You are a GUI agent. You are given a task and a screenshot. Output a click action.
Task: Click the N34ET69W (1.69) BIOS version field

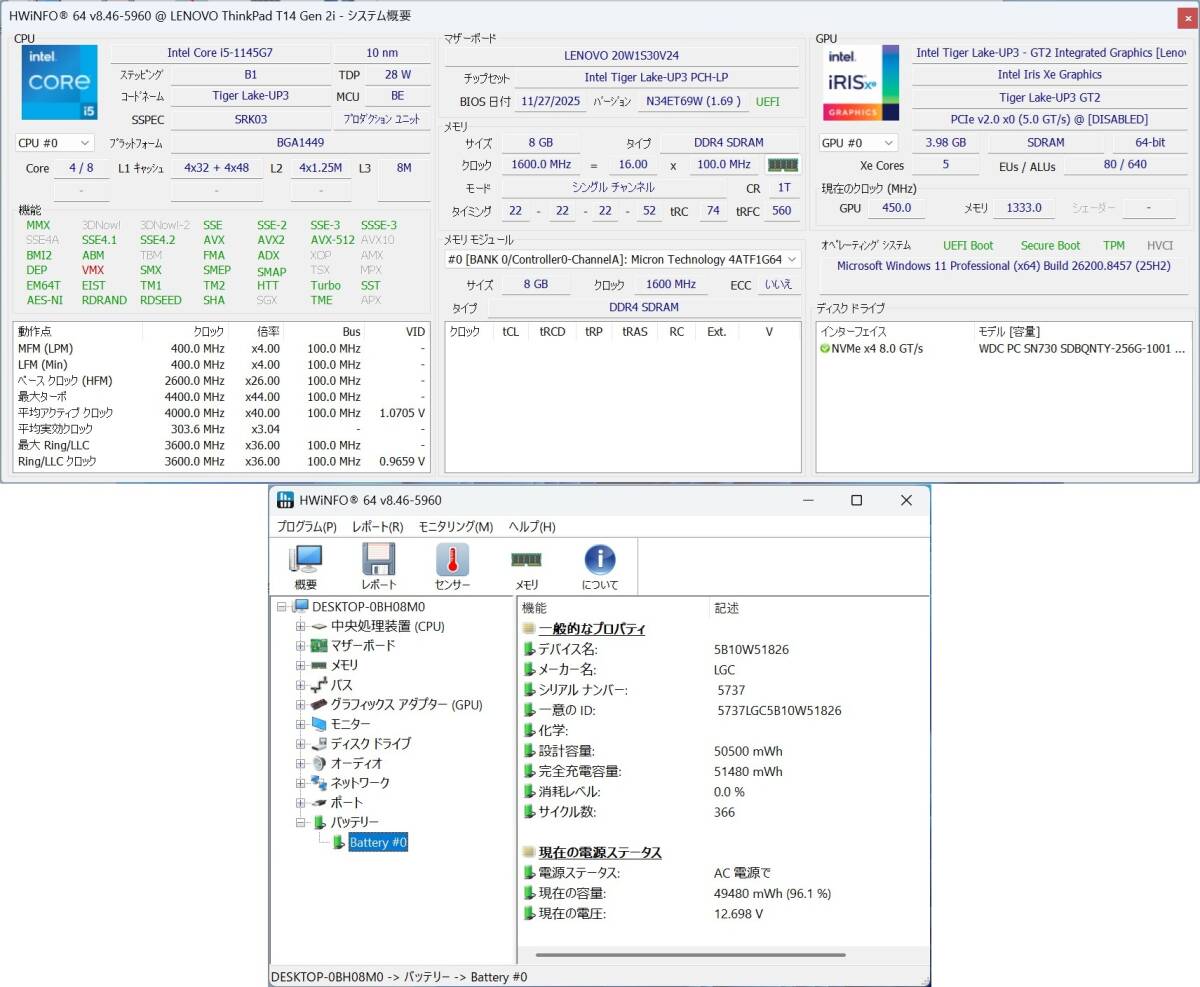[693, 101]
